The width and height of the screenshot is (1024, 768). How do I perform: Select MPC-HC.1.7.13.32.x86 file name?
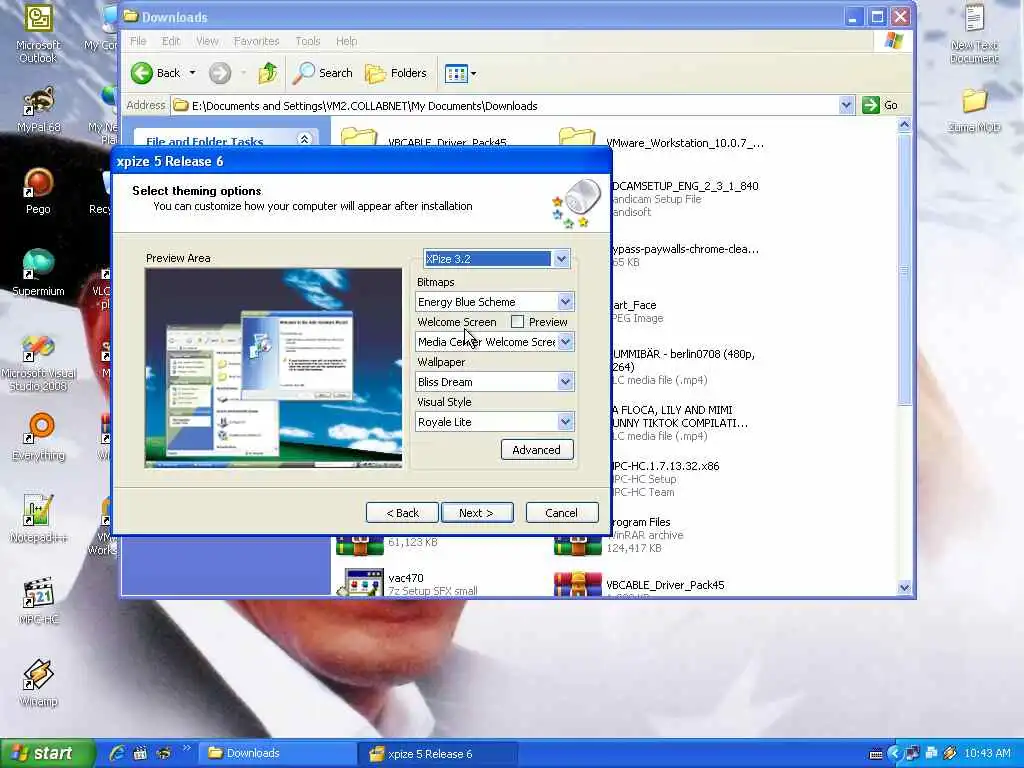pos(665,466)
